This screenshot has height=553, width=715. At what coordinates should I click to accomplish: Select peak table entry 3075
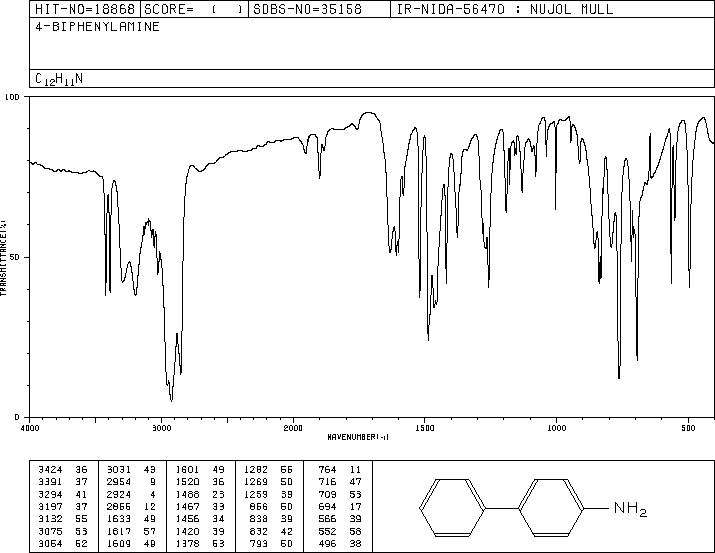pyautogui.click(x=62, y=532)
